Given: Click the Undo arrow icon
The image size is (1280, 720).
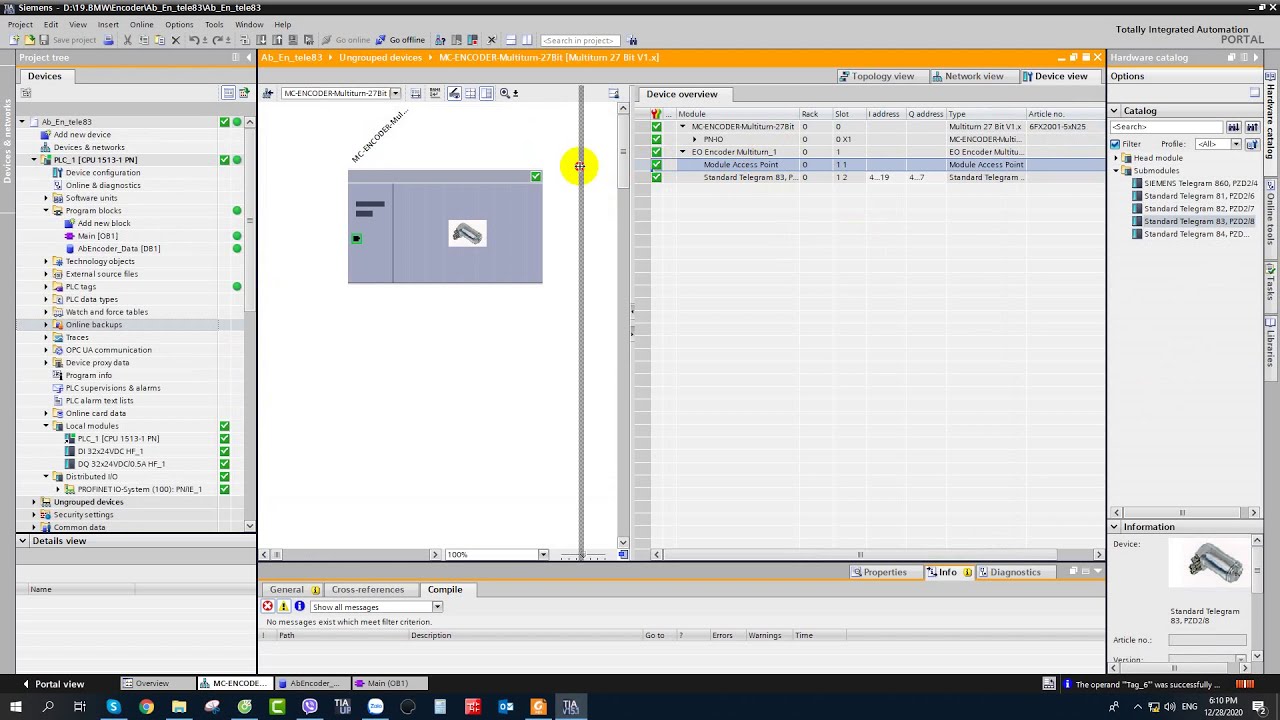Looking at the screenshot, I should (193, 40).
